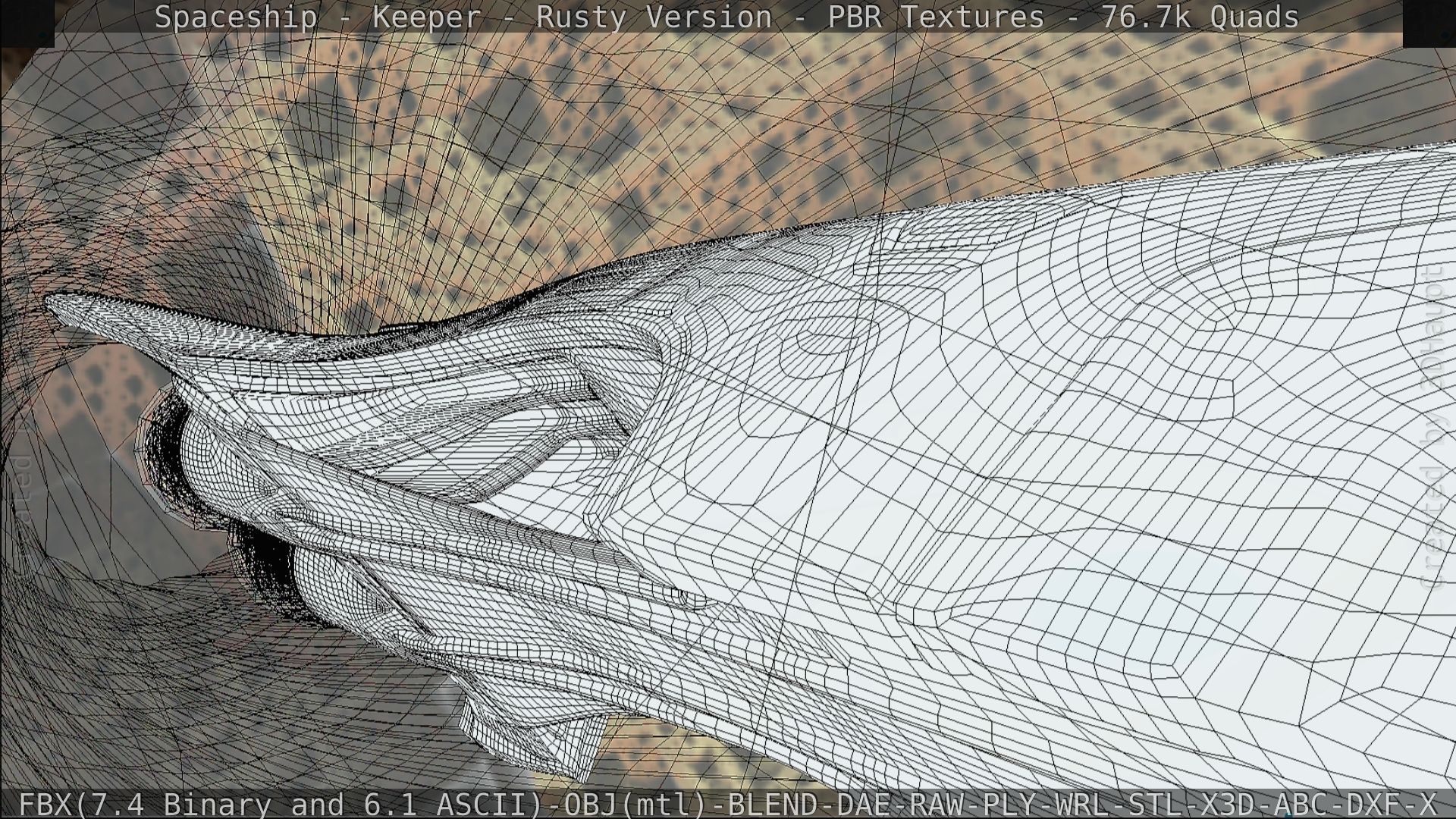Click the 'PBR Textures' title text
Image resolution: width=1456 pixels, height=819 pixels.
point(935,17)
